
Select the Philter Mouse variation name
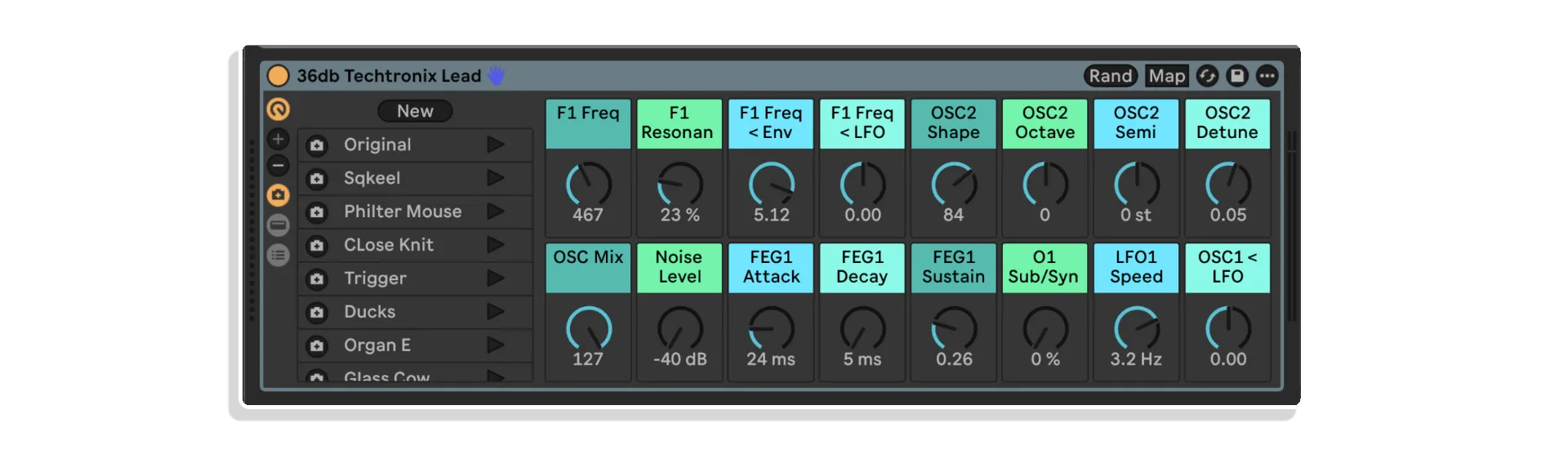pos(403,212)
